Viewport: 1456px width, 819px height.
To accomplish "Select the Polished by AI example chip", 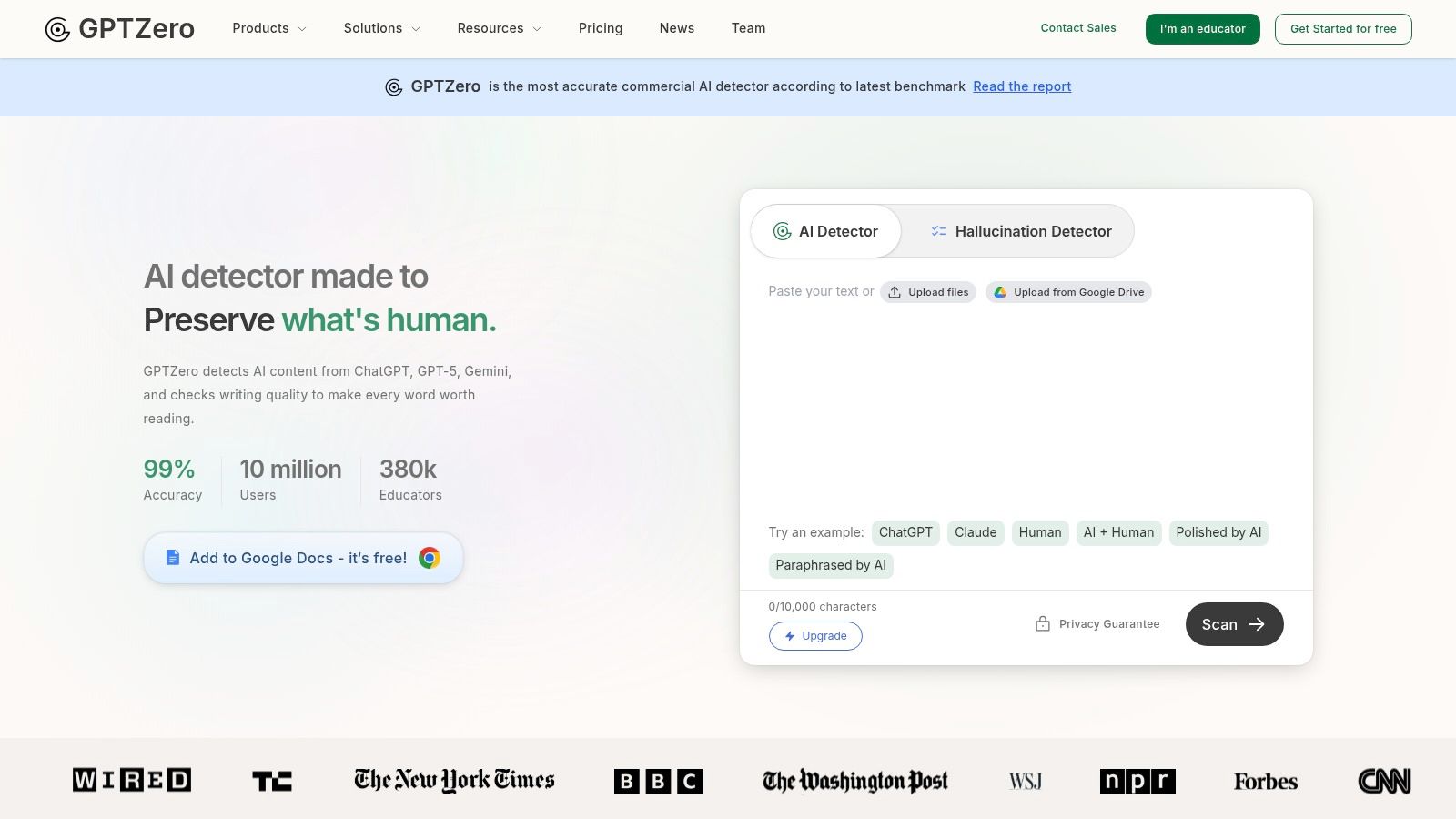I will point(1218,532).
